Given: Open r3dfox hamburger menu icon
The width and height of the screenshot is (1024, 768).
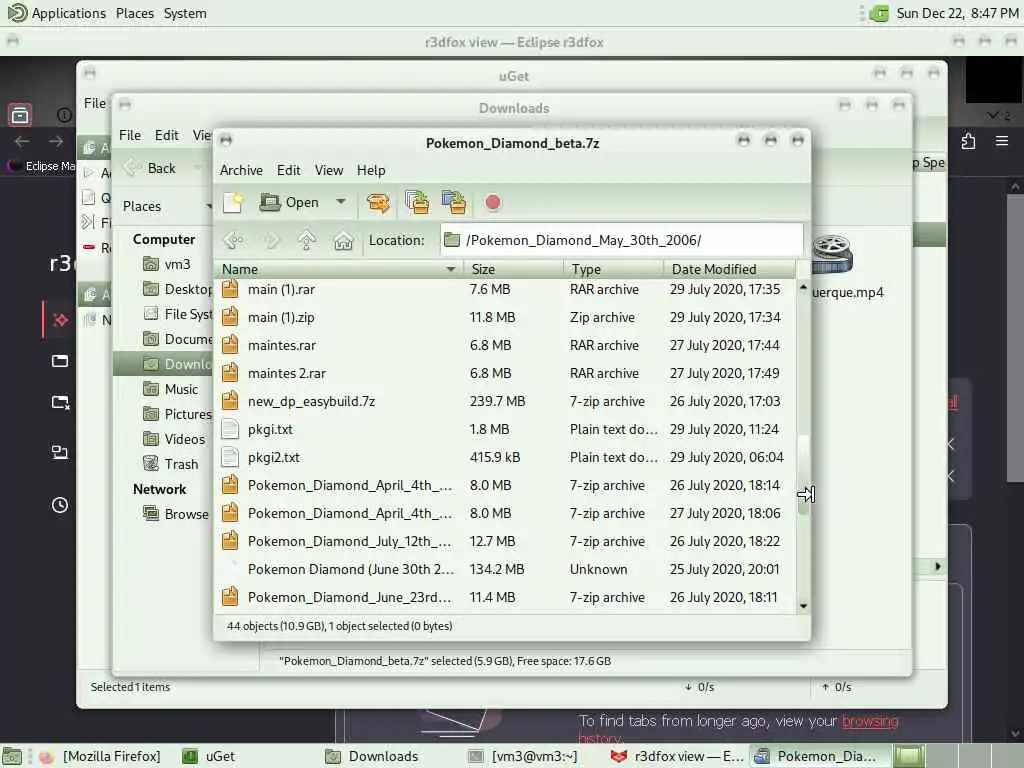Looking at the screenshot, I should click(x=1002, y=141).
